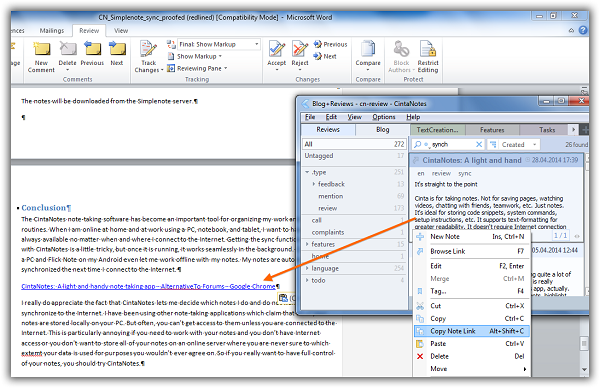Click Block Authors icon

pyautogui.click(x=401, y=50)
